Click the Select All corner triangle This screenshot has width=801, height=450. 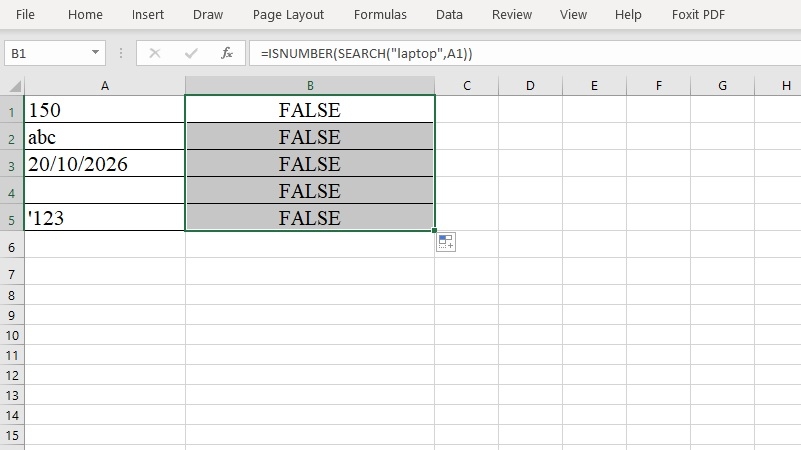[x=14, y=86]
